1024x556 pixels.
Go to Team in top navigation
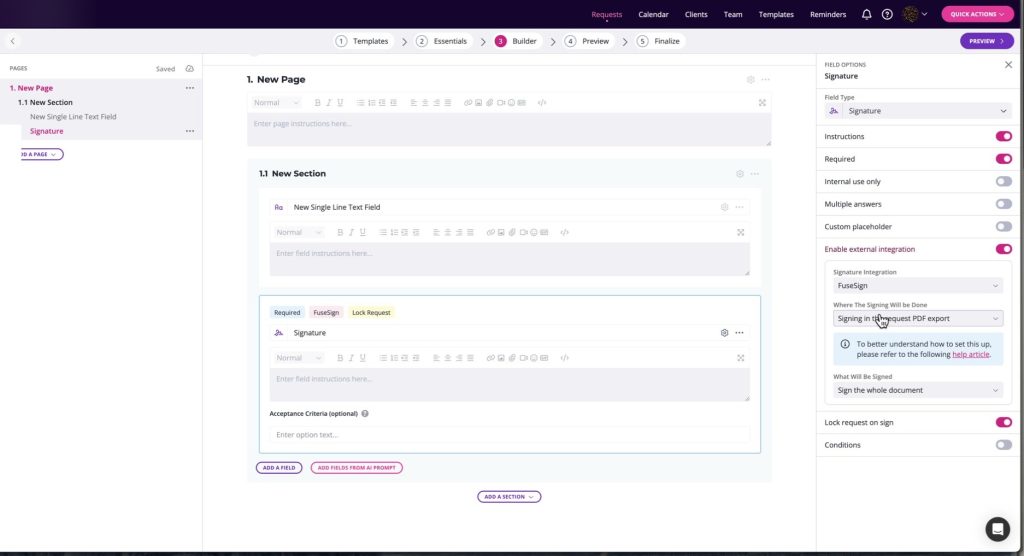coord(733,14)
